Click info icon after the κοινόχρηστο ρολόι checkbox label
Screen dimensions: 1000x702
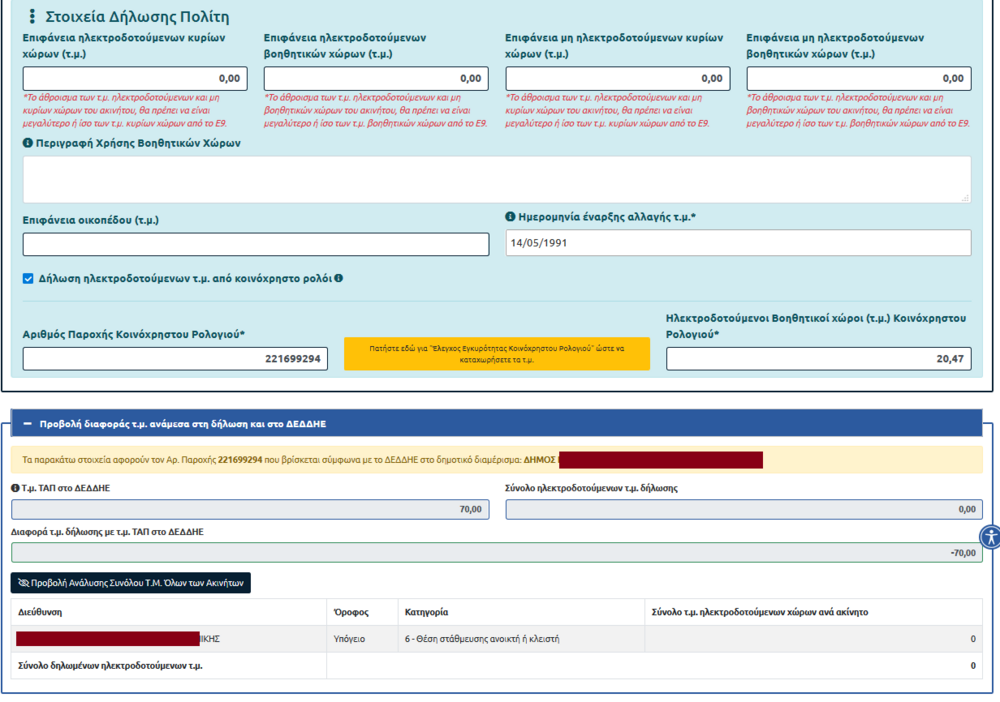tap(339, 278)
